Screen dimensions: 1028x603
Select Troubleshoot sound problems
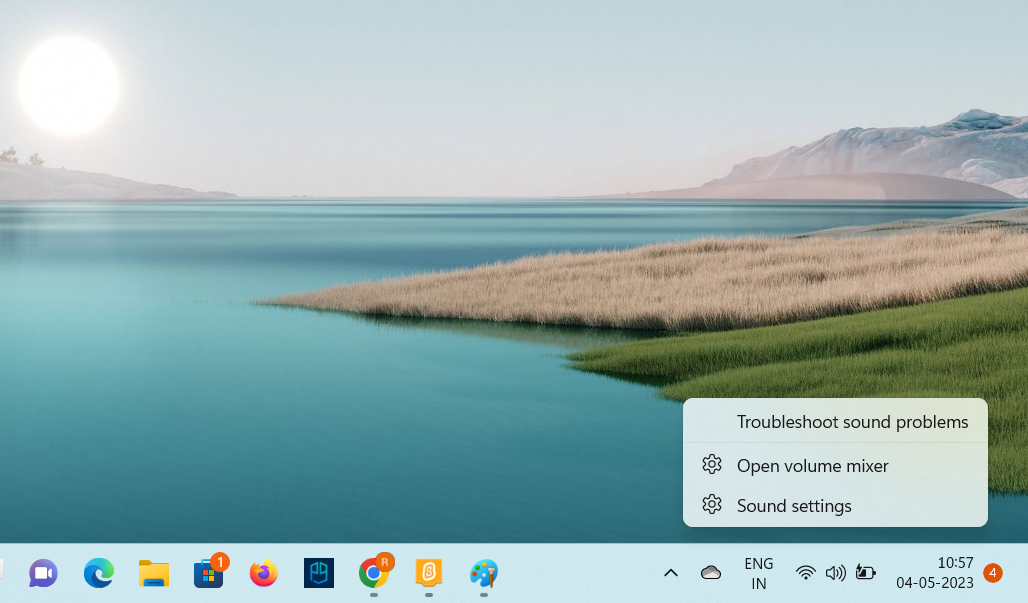[852, 422]
